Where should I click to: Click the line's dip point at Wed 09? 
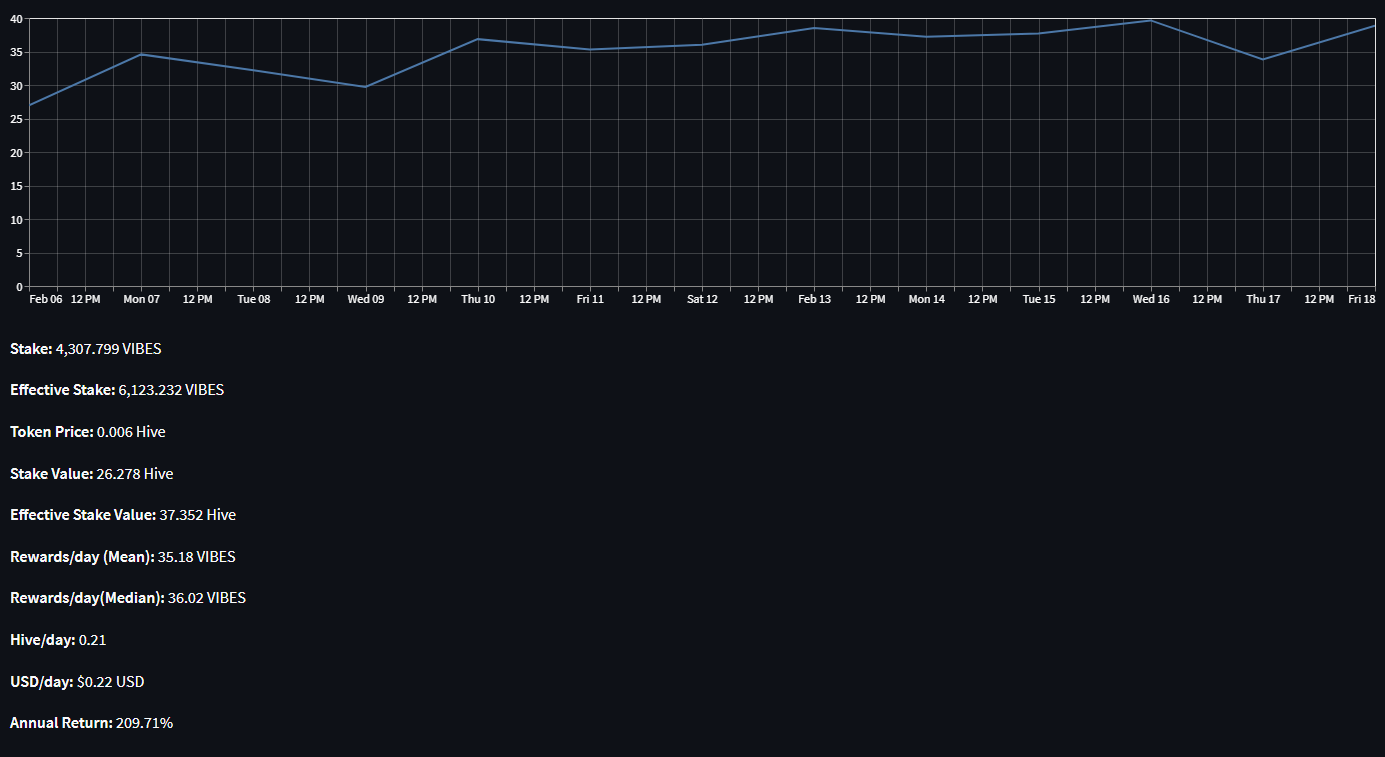[365, 87]
